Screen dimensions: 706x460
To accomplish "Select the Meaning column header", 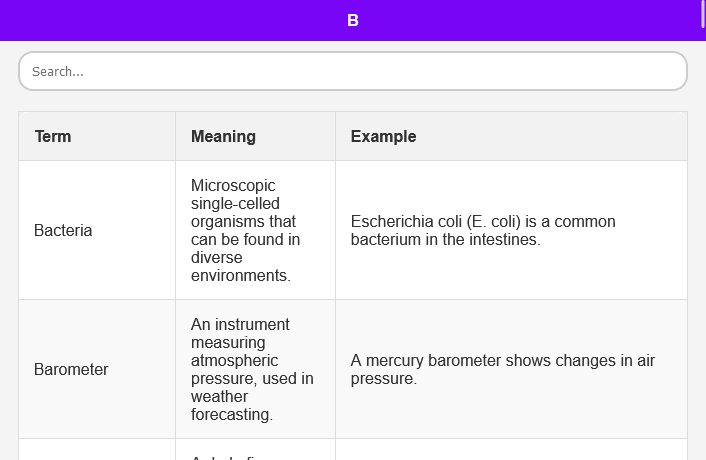I will [x=223, y=136].
